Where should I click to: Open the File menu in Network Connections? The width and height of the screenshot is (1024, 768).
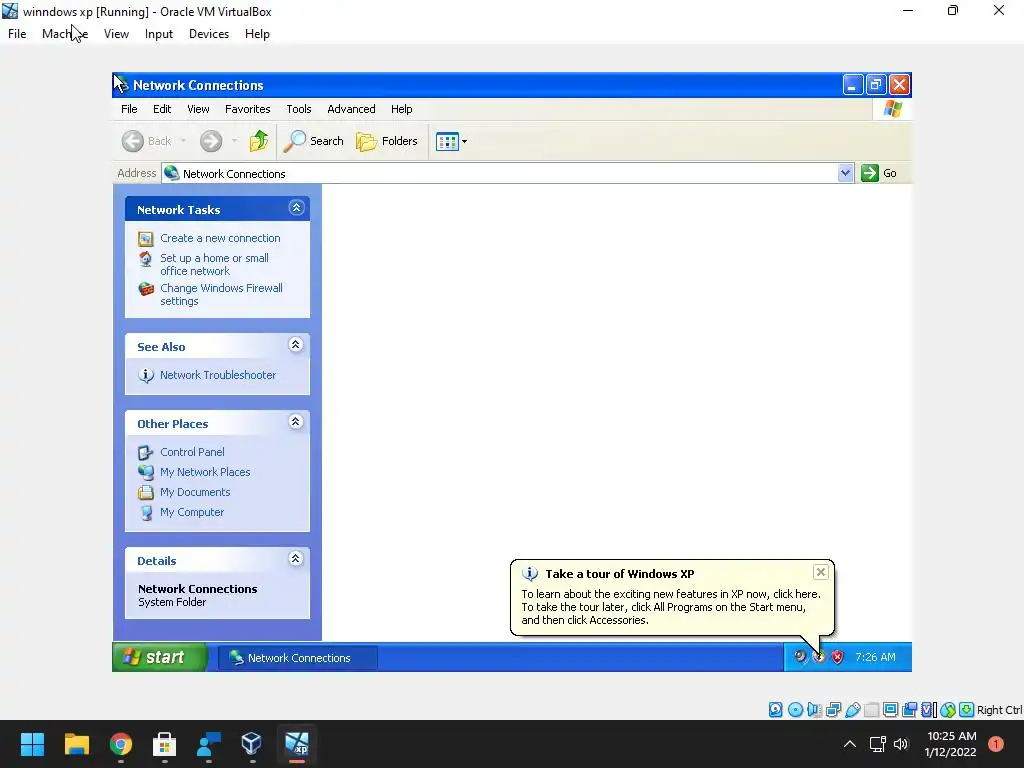click(x=129, y=109)
